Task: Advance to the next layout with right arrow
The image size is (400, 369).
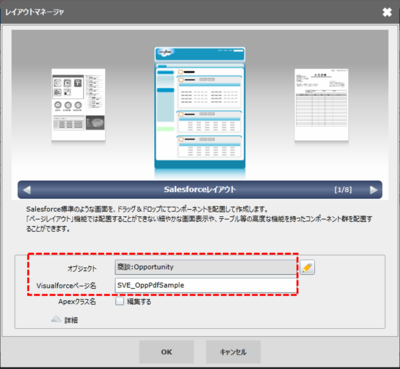Action: 373,190
